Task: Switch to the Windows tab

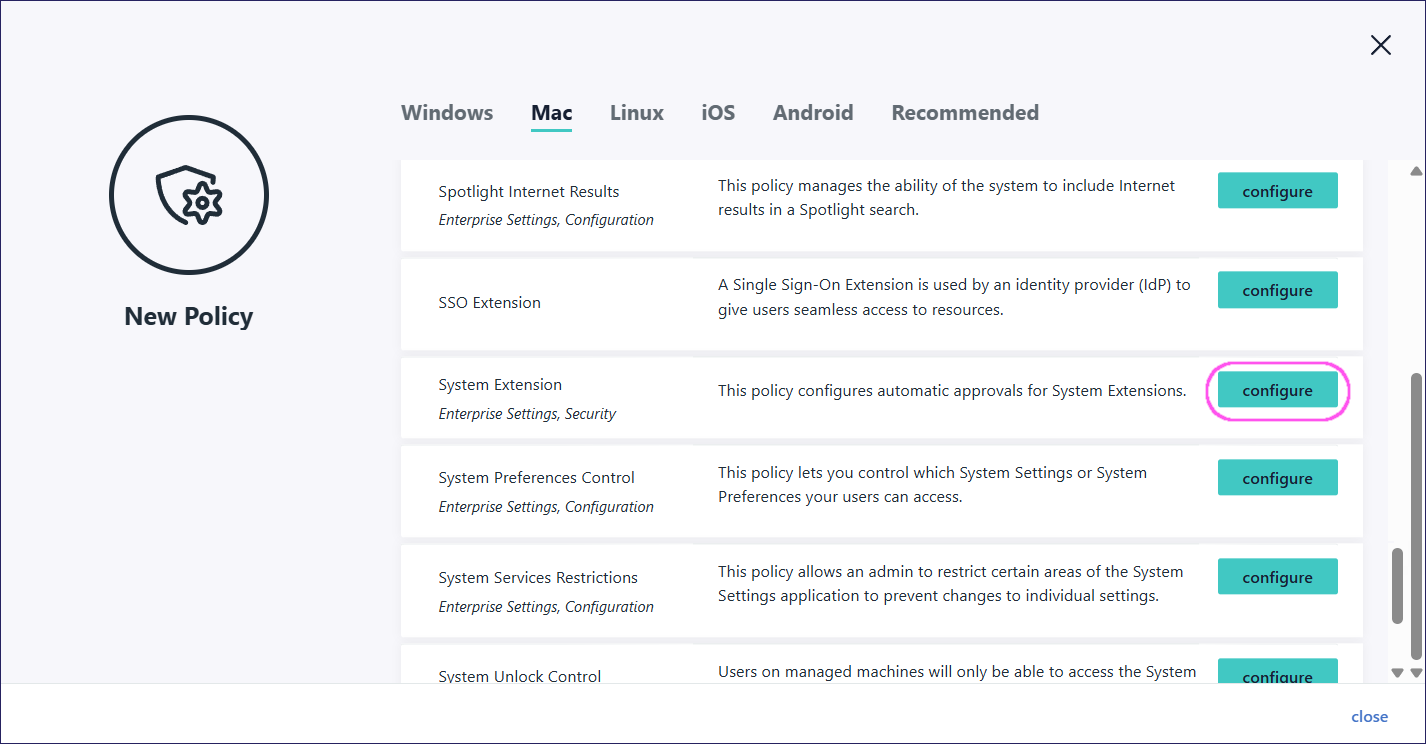Action: click(x=447, y=113)
